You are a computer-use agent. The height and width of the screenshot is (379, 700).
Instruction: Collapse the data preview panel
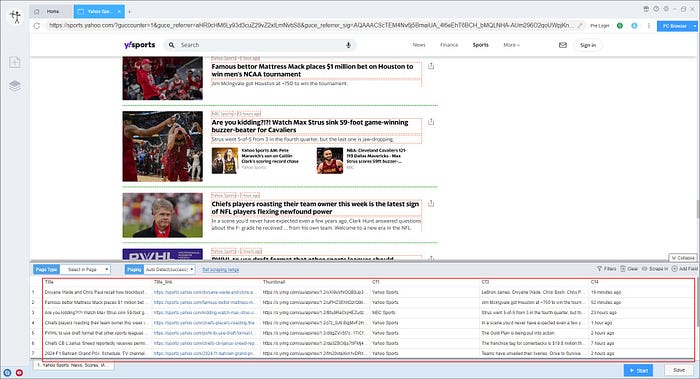(x=683, y=258)
